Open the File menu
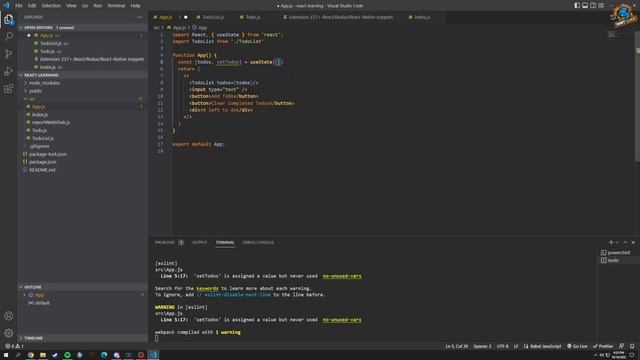640x360 pixels. 19,6
